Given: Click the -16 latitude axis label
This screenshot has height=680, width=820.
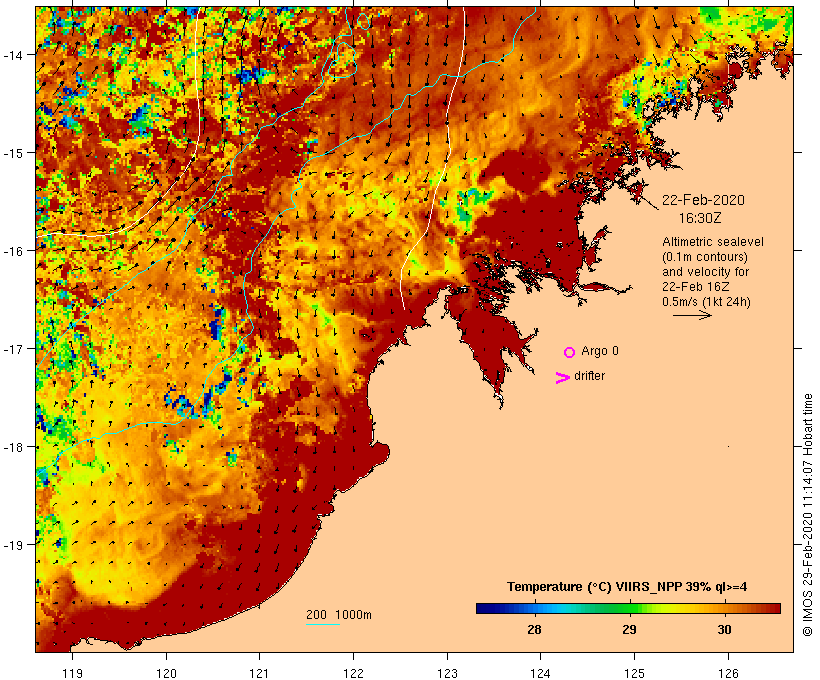Looking at the screenshot, I should point(12,251).
